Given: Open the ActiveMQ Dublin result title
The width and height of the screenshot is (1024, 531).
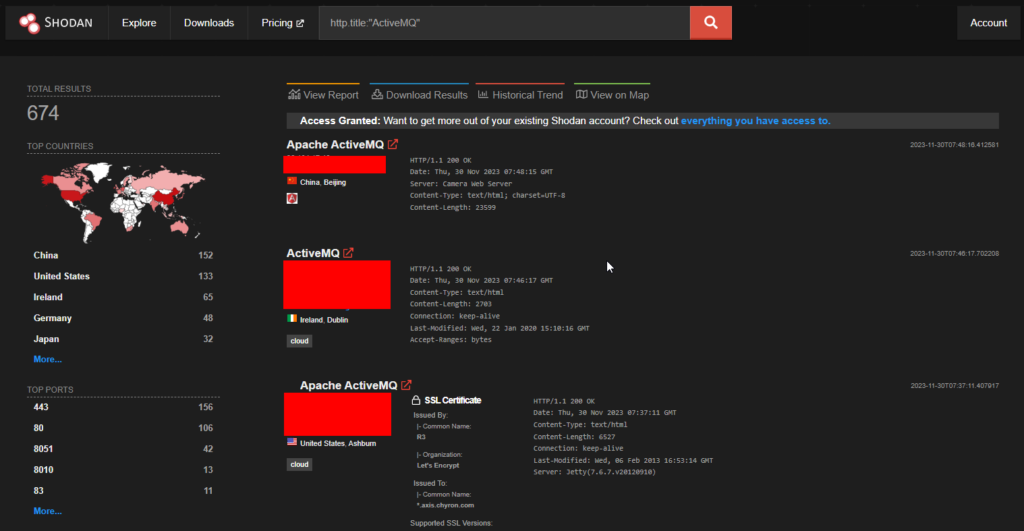Looking at the screenshot, I should pyautogui.click(x=313, y=253).
